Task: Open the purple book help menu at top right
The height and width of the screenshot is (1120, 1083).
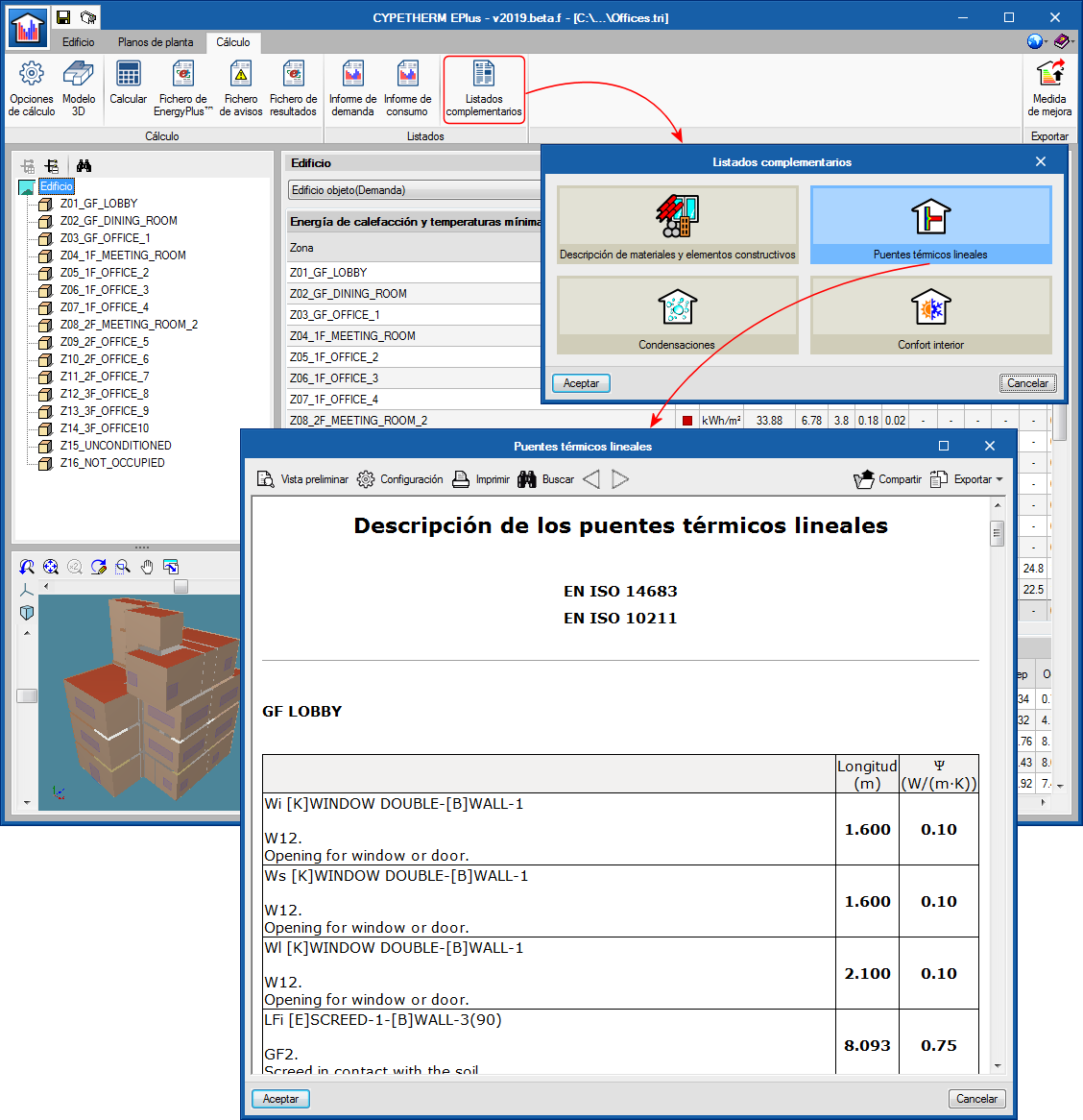Action: (1063, 41)
